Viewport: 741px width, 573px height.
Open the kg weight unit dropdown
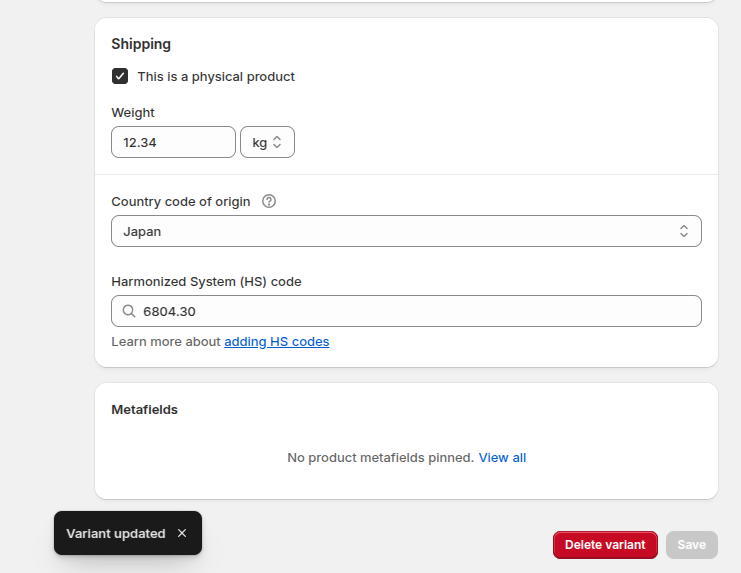267,142
